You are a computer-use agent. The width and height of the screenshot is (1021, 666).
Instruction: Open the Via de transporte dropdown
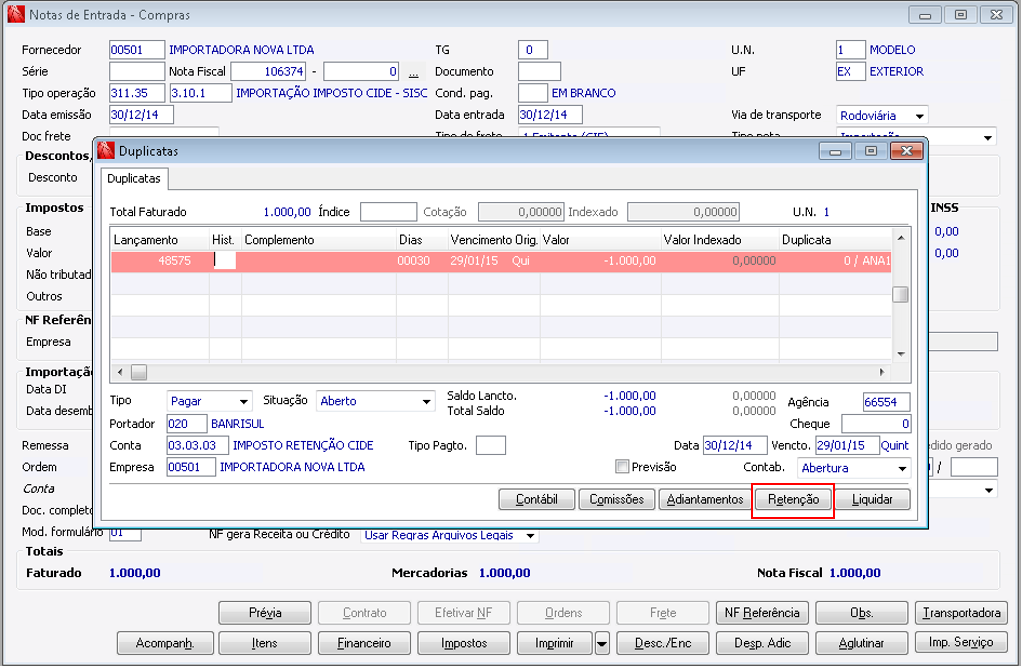click(919, 116)
